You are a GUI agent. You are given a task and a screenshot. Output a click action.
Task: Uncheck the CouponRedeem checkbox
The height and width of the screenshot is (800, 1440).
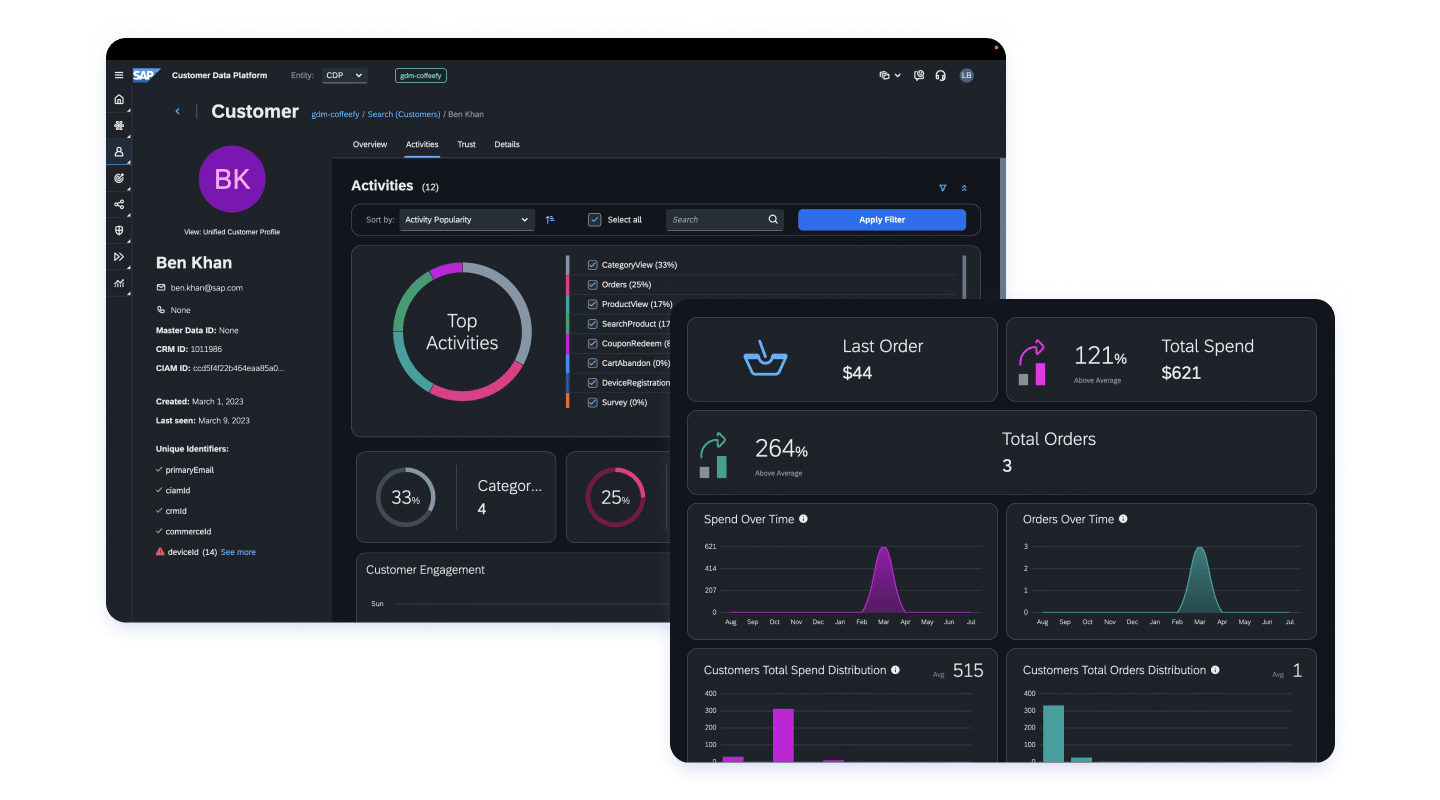(592, 343)
